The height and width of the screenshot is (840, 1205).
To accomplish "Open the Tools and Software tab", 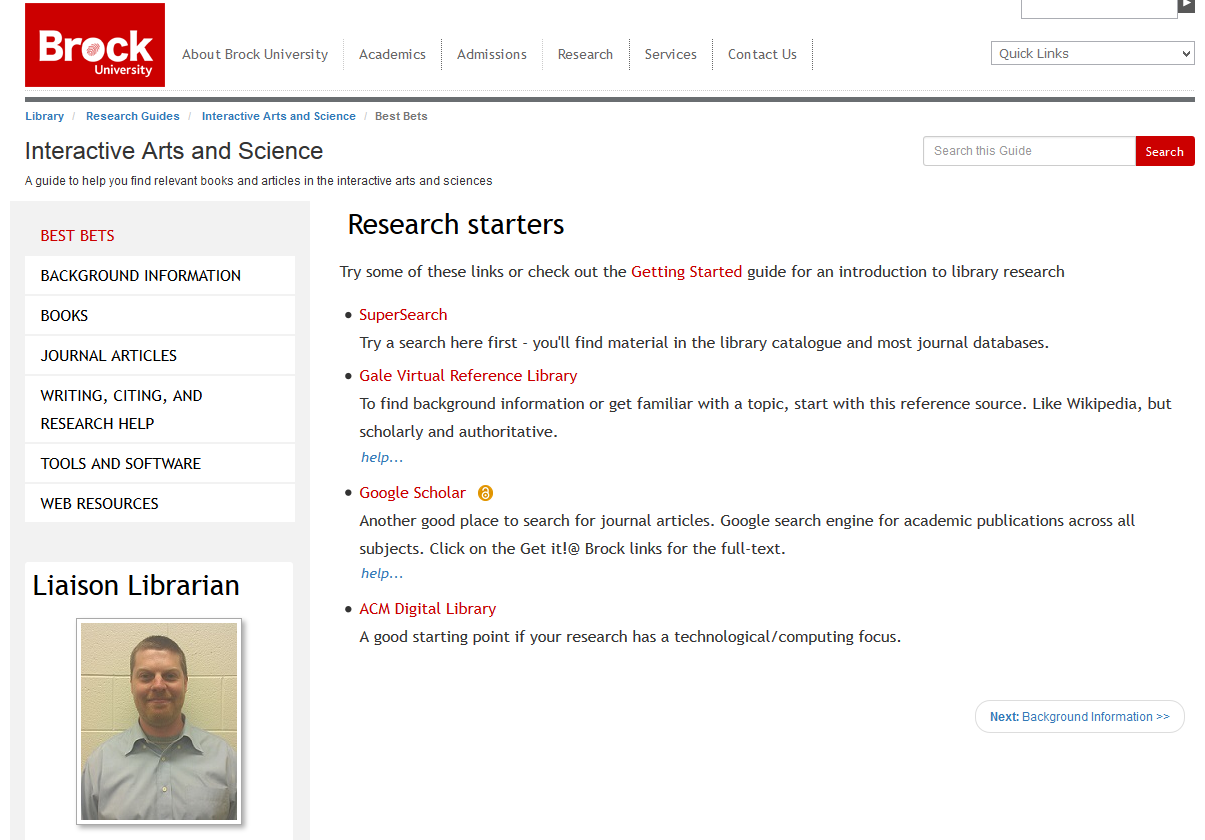I will (x=160, y=464).
